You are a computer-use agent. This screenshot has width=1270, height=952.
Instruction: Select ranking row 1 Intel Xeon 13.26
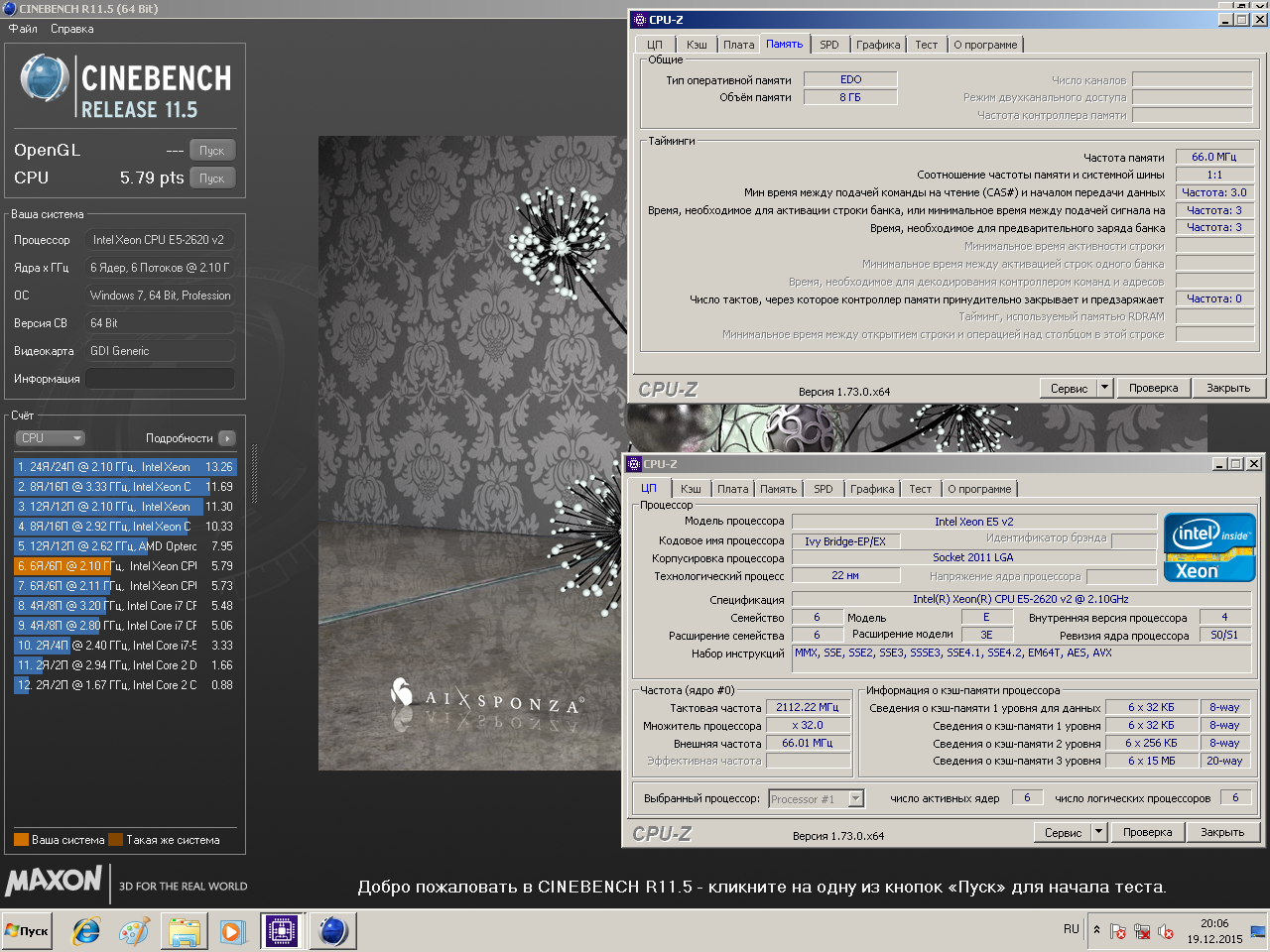pyautogui.click(x=125, y=467)
